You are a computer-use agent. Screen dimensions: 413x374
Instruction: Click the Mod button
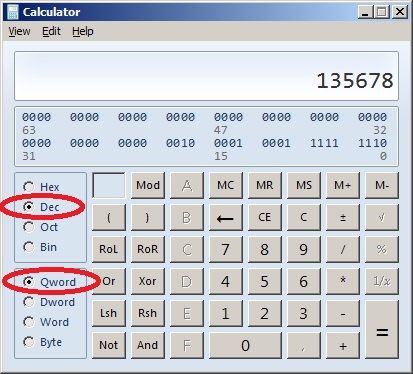point(148,185)
